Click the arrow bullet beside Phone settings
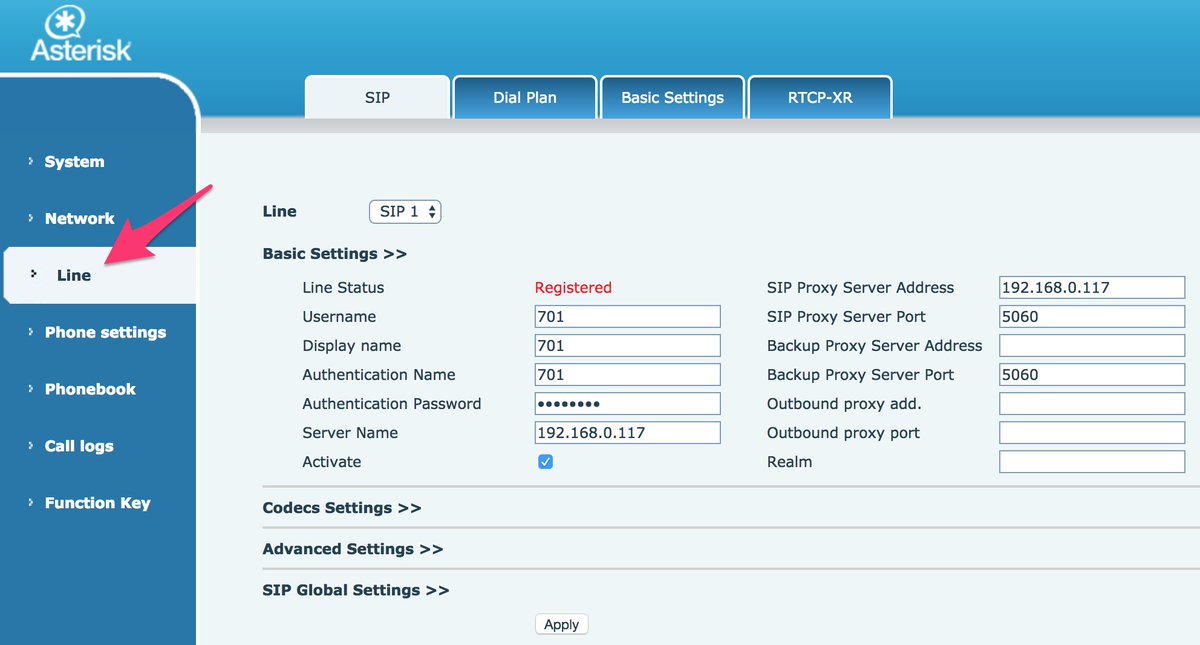1200x645 pixels. pyautogui.click(x=31, y=332)
